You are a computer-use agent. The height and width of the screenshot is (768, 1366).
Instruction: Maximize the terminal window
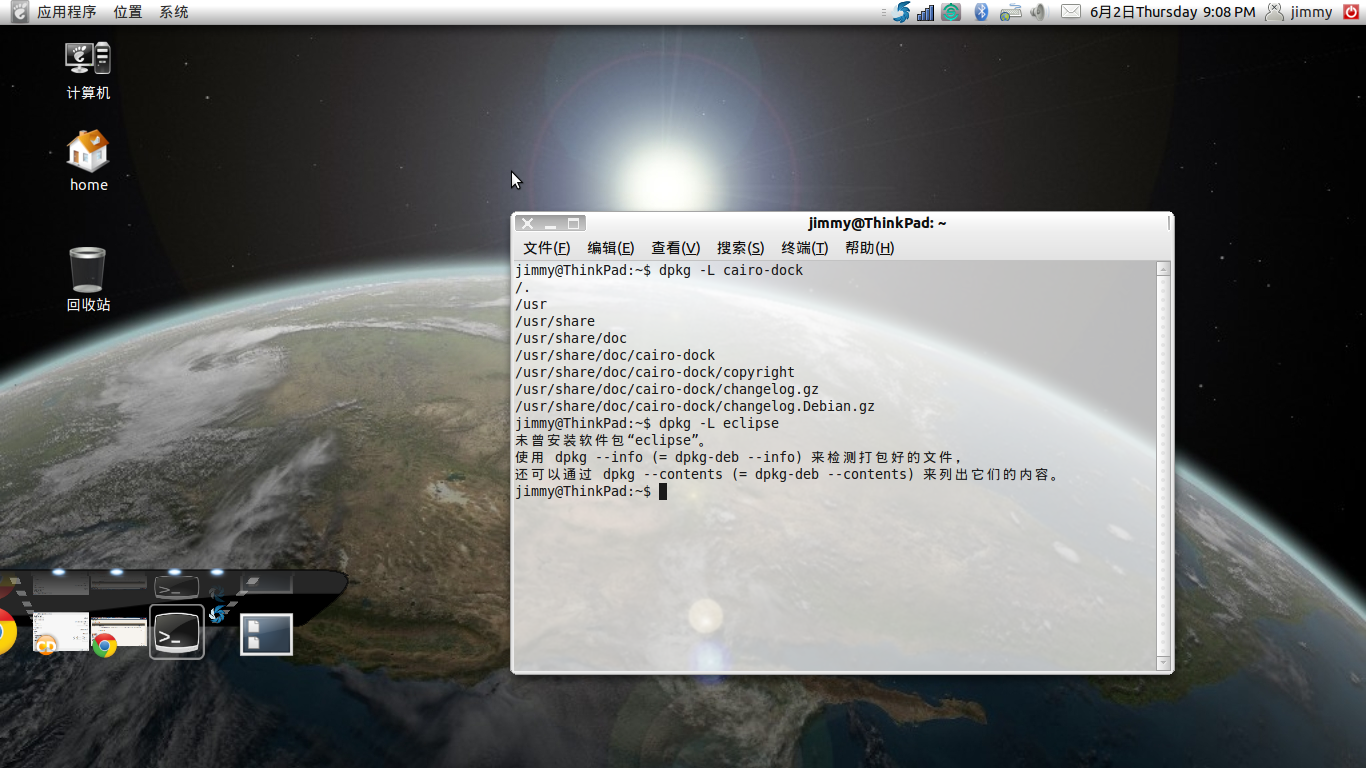[574, 223]
